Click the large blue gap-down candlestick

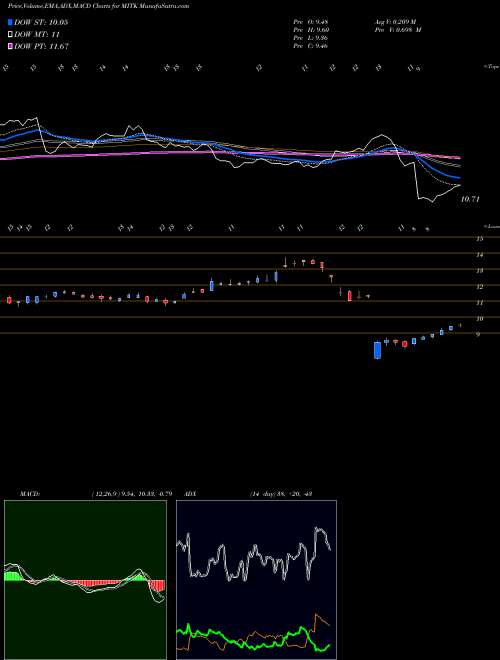[377, 350]
